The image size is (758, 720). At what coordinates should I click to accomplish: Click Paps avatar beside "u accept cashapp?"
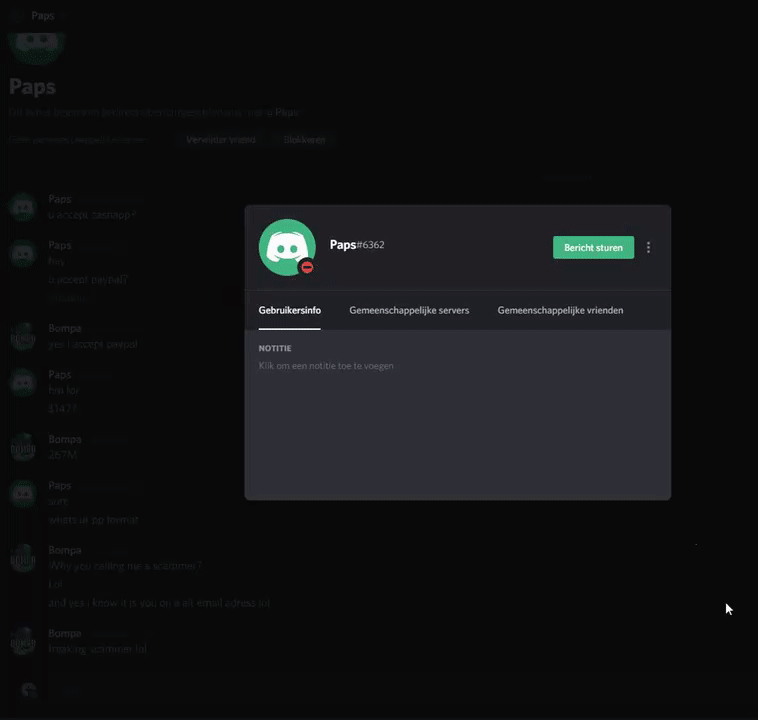(23, 207)
